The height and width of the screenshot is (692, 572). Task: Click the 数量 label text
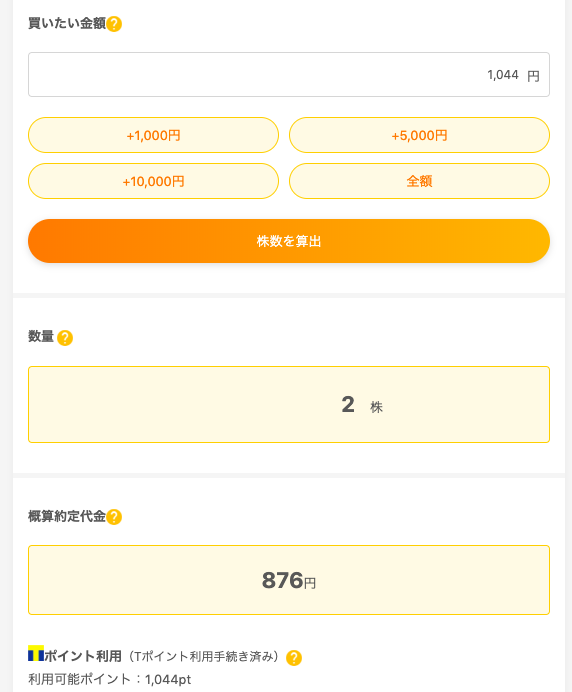(41, 336)
